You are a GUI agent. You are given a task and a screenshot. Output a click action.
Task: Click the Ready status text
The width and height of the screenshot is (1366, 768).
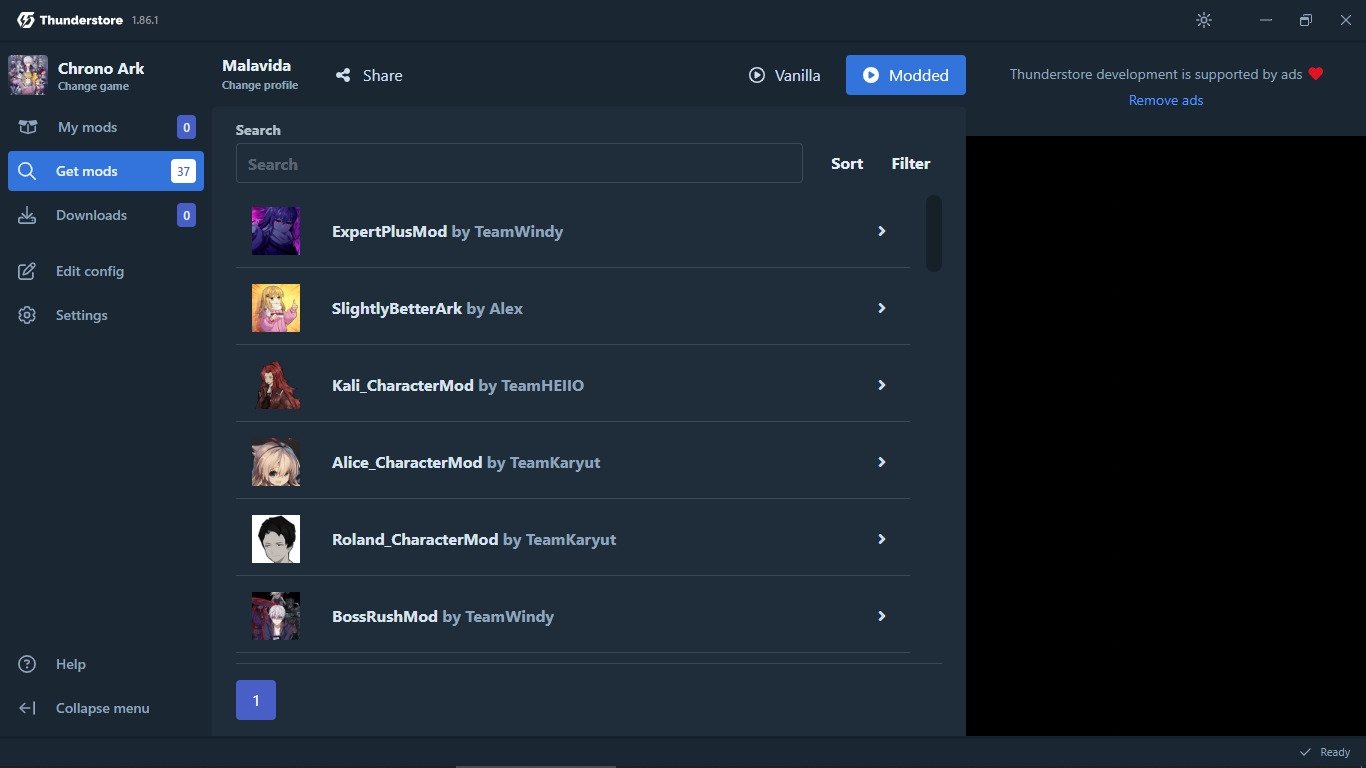pyautogui.click(x=1335, y=752)
